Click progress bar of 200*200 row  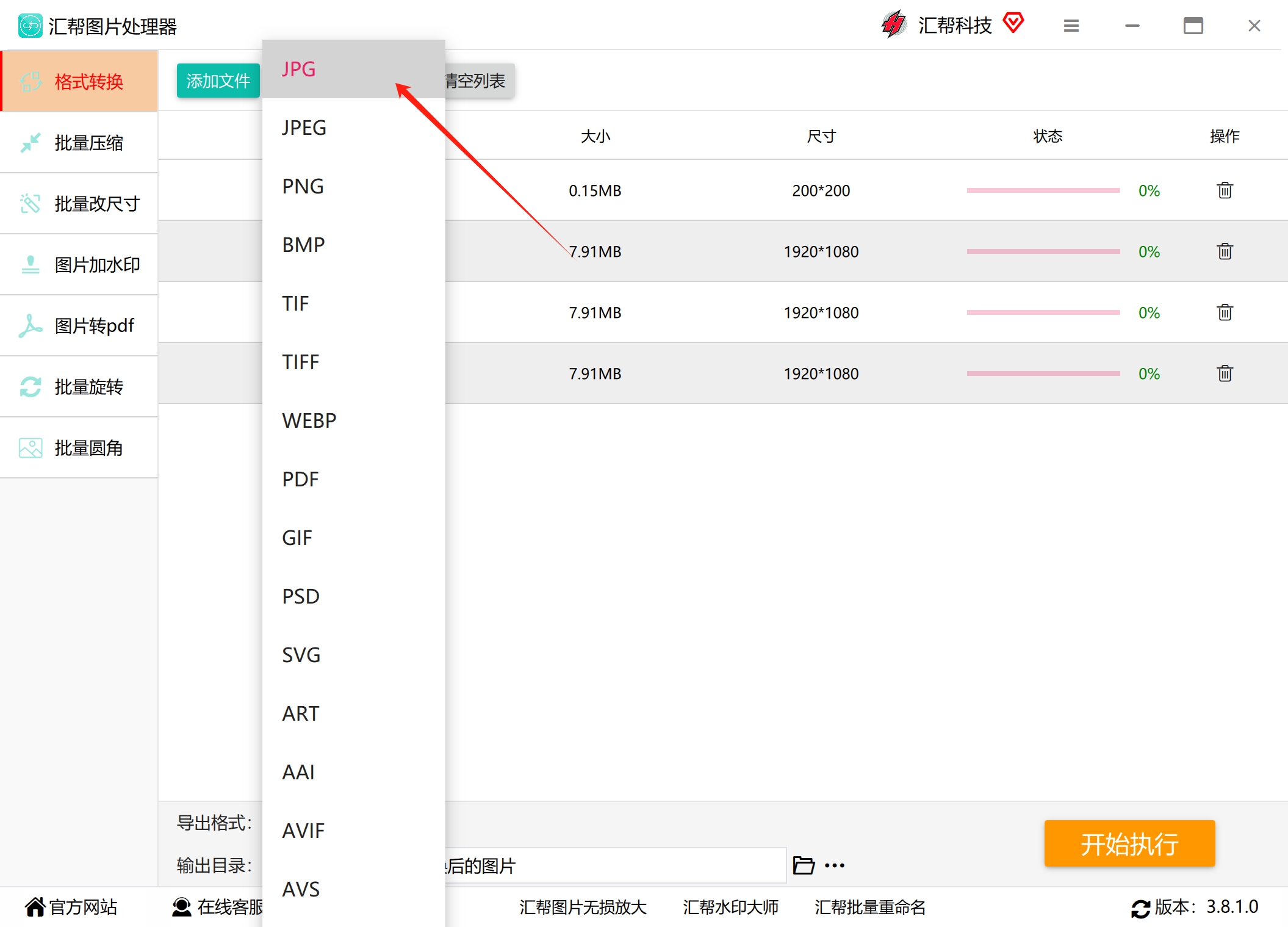(x=1043, y=190)
